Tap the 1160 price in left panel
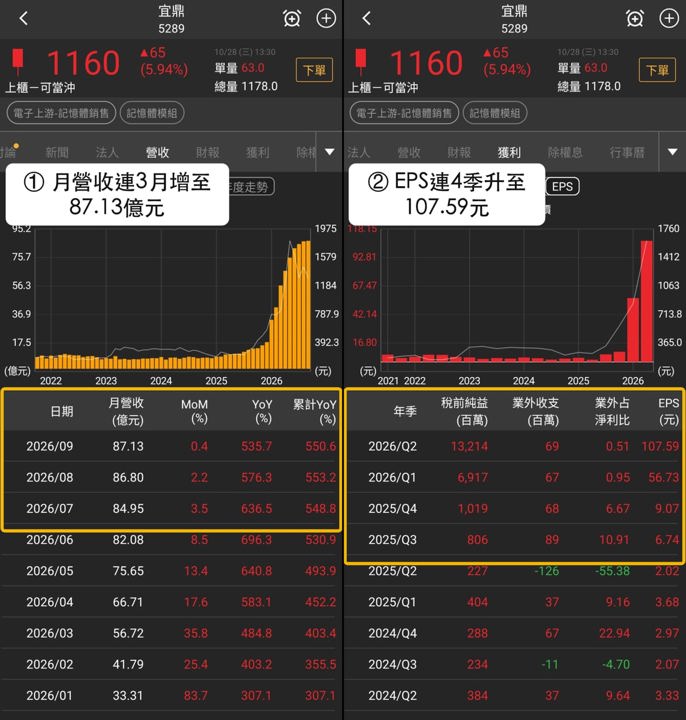Screen dimensions: 686x720 [x=83, y=63]
